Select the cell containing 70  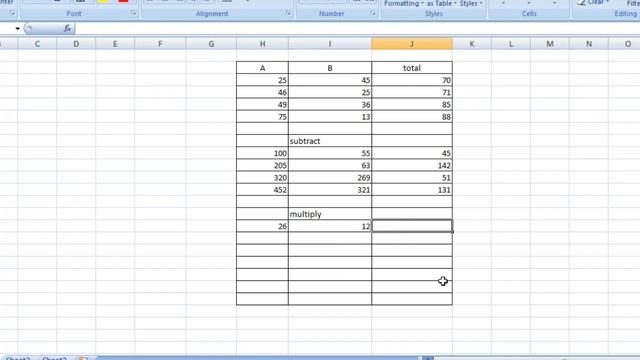point(412,80)
